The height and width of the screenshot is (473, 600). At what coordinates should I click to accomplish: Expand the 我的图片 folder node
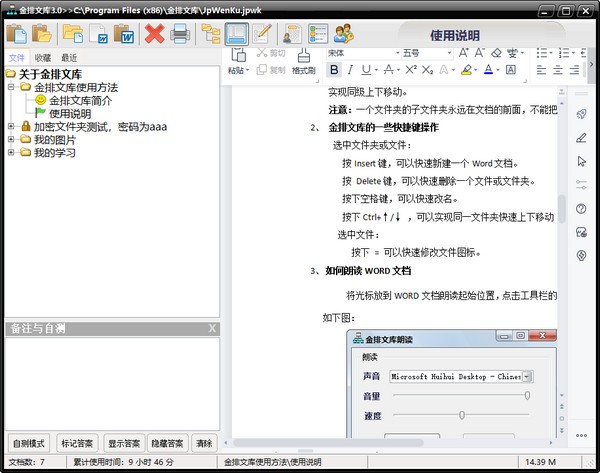(x=10, y=140)
